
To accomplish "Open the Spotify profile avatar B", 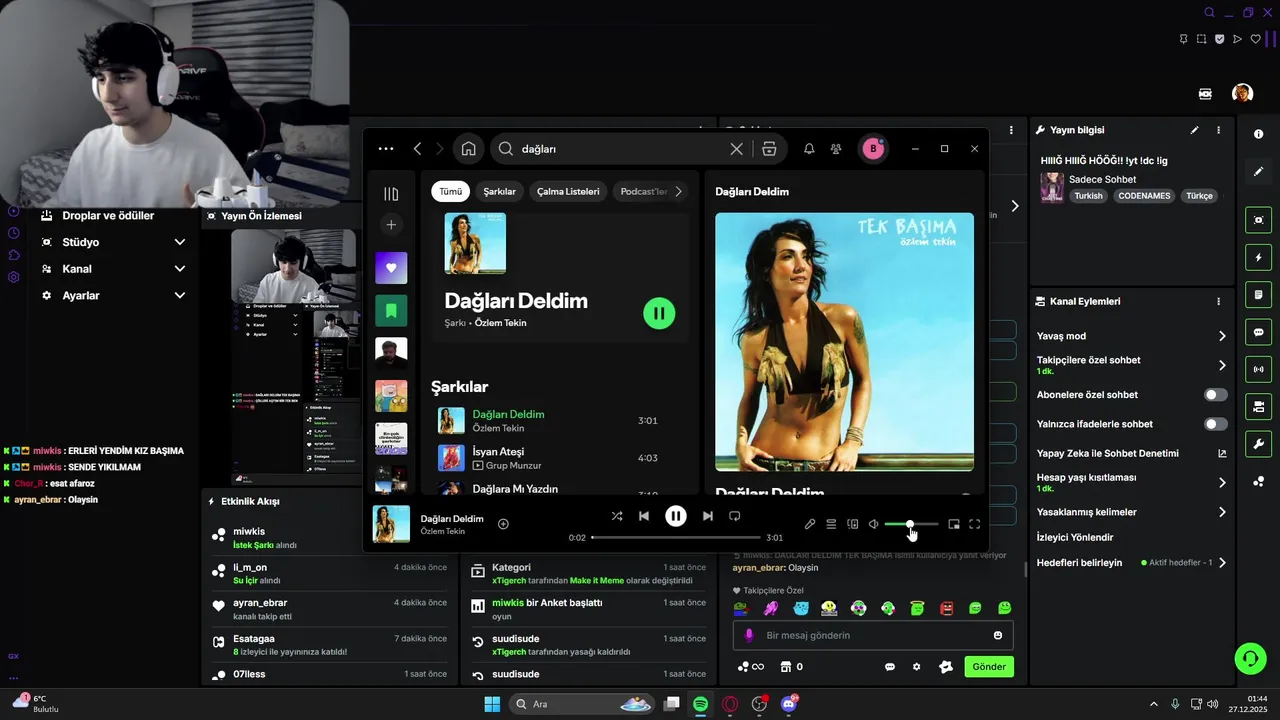I will point(873,149).
